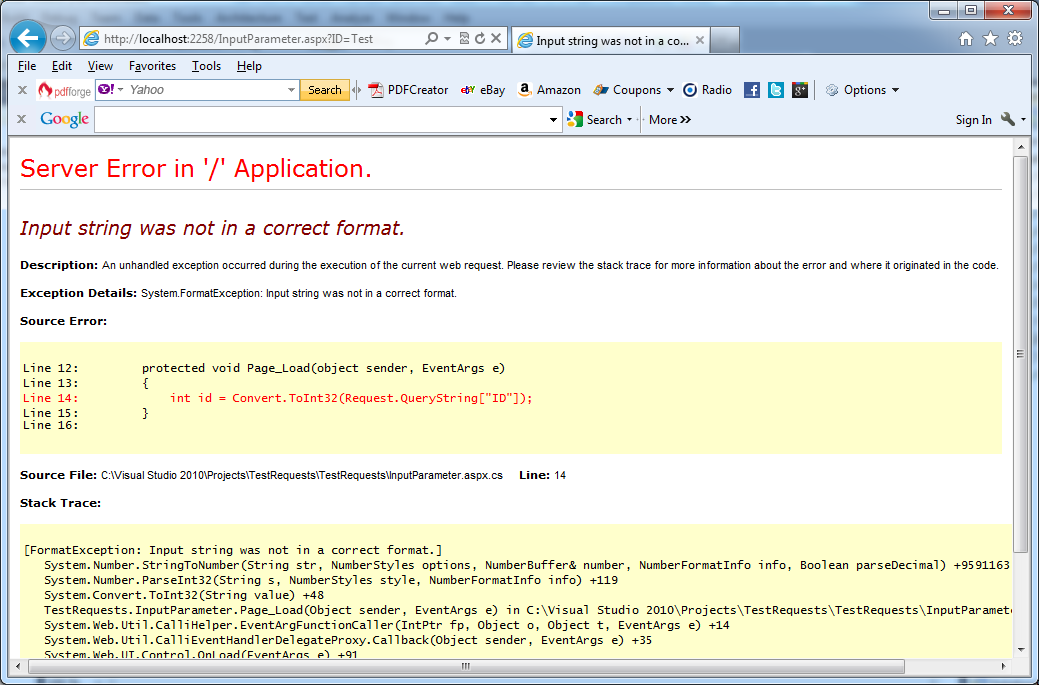The image size is (1039, 685).
Task: Click the vertical scrollbar up arrow
Action: tap(1020, 147)
